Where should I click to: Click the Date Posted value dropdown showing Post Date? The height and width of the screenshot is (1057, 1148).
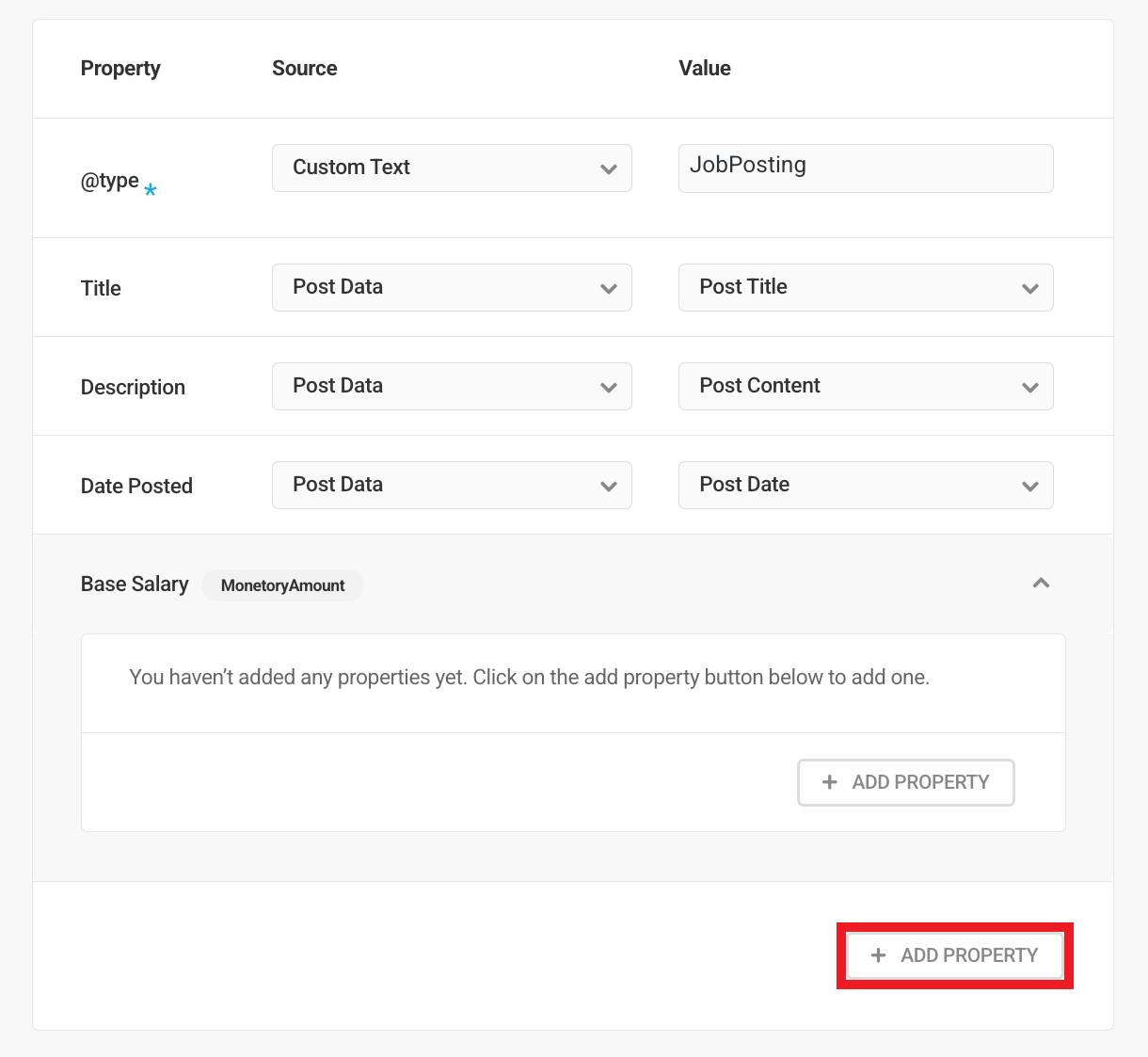click(866, 485)
